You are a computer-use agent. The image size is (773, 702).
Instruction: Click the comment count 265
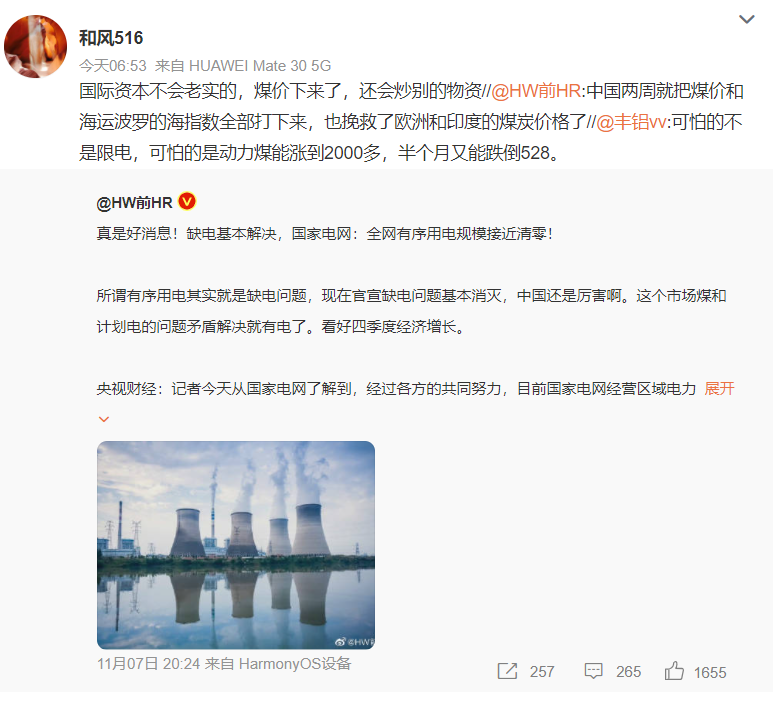[628, 671]
